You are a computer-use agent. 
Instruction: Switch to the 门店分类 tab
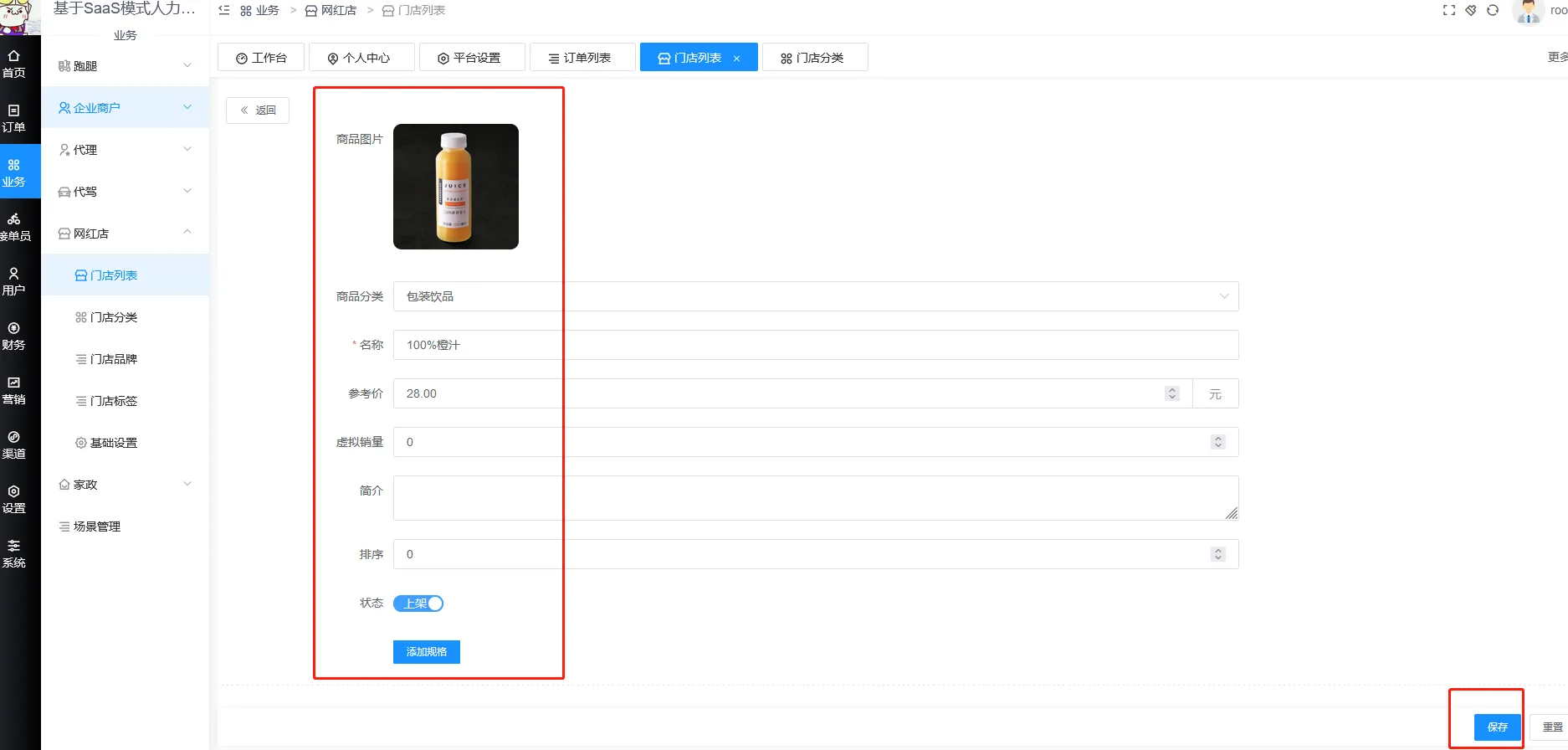pyautogui.click(x=814, y=58)
